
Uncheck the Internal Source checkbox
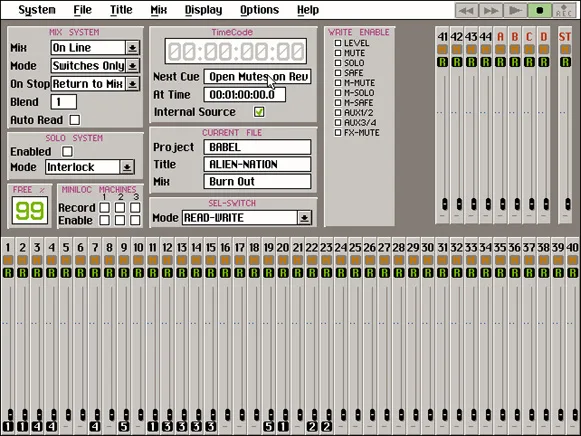click(259, 112)
